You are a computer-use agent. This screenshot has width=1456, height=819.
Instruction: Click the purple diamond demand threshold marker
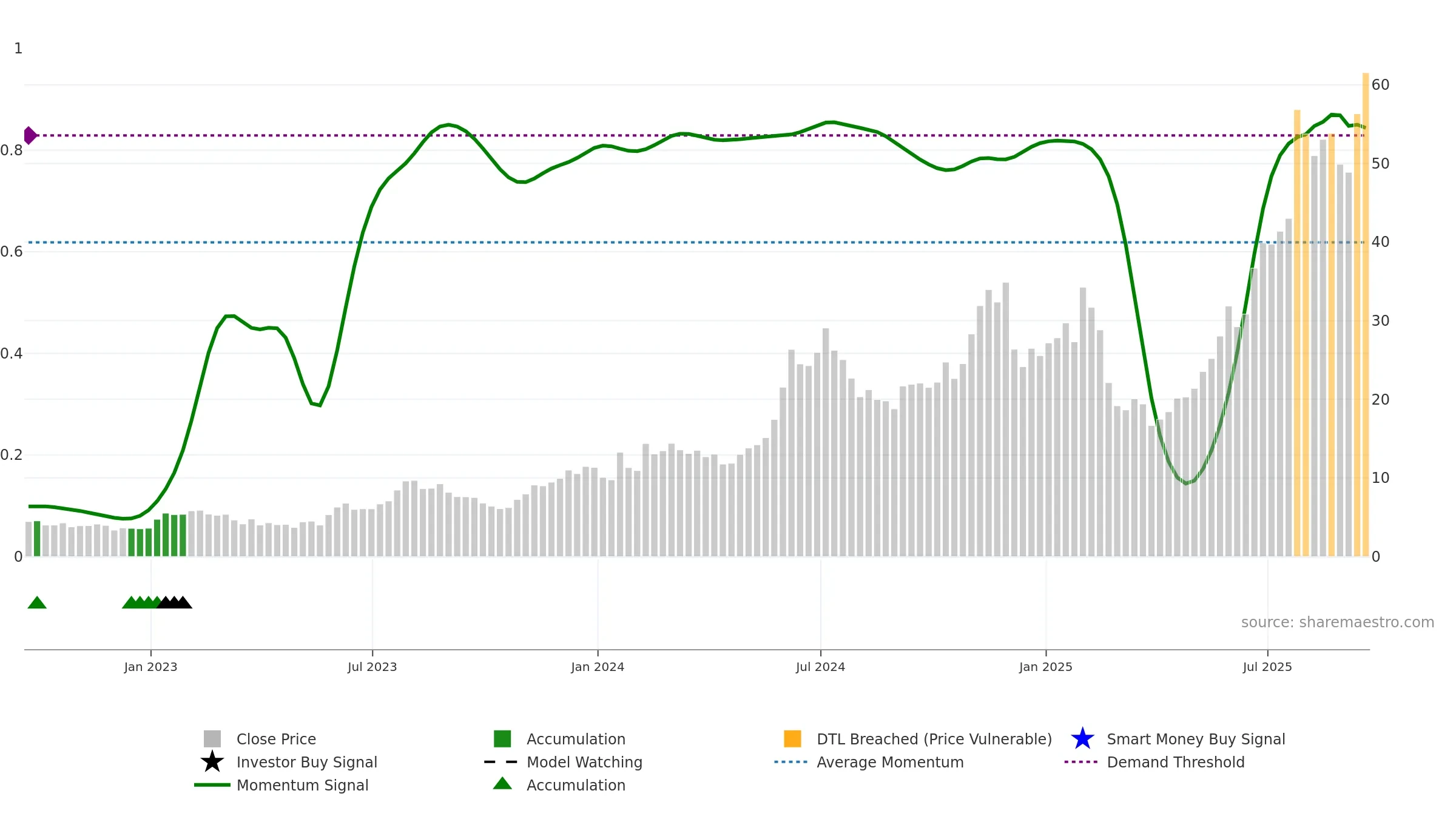[29, 135]
